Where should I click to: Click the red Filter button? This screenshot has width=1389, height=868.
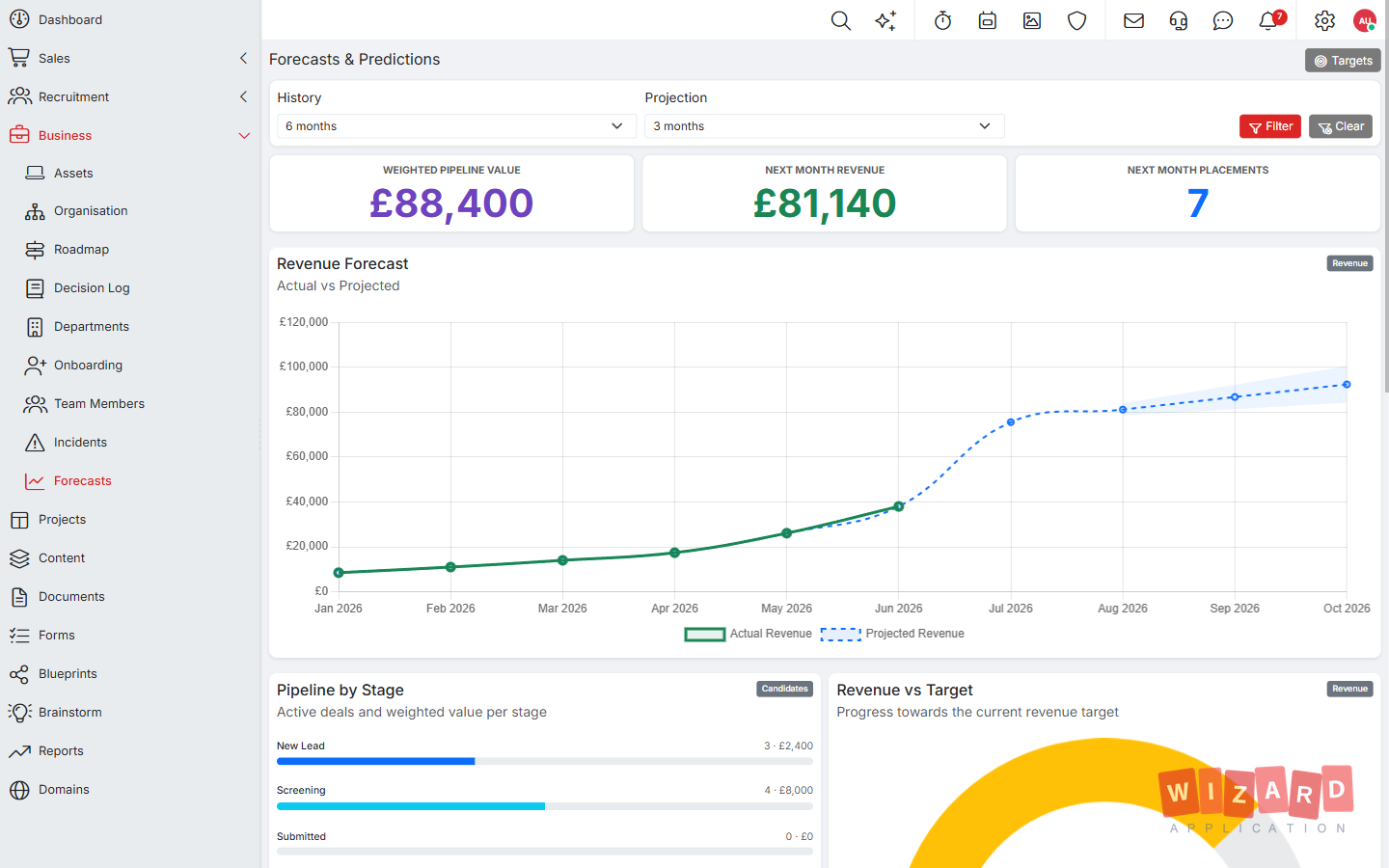(1270, 126)
